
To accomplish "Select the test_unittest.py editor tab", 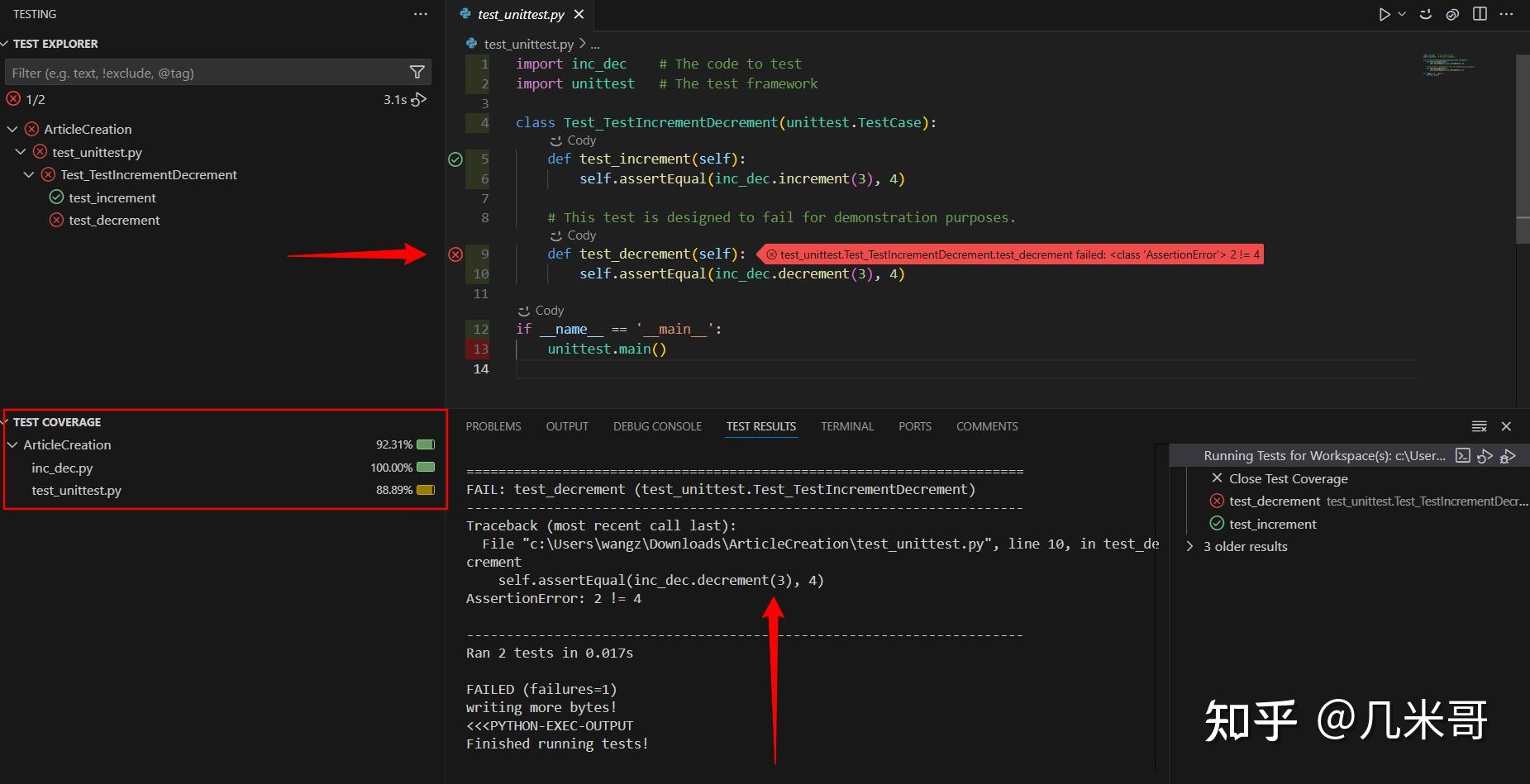I will pos(521,14).
